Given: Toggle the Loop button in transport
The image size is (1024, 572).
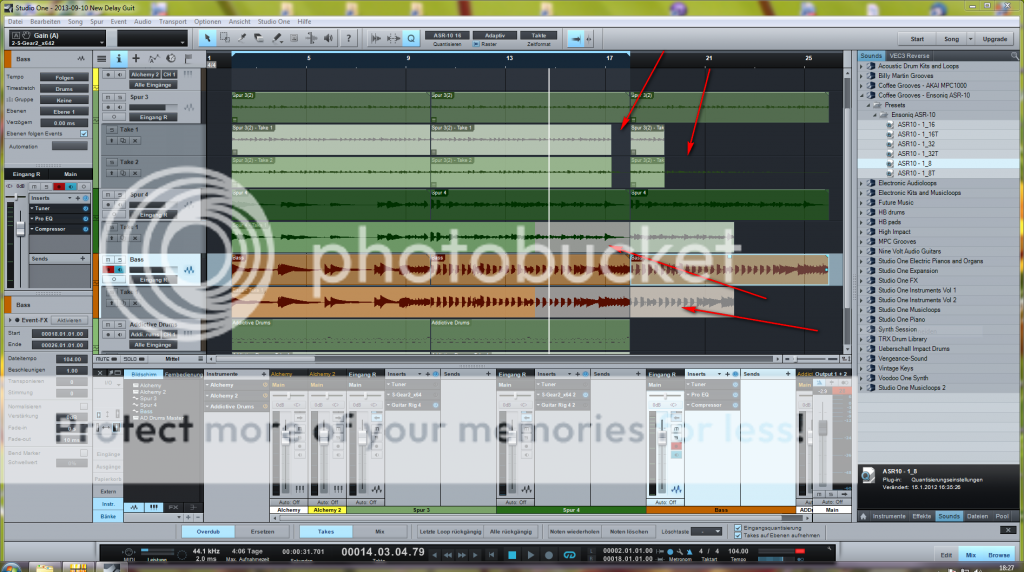Looking at the screenshot, I should [x=569, y=555].
